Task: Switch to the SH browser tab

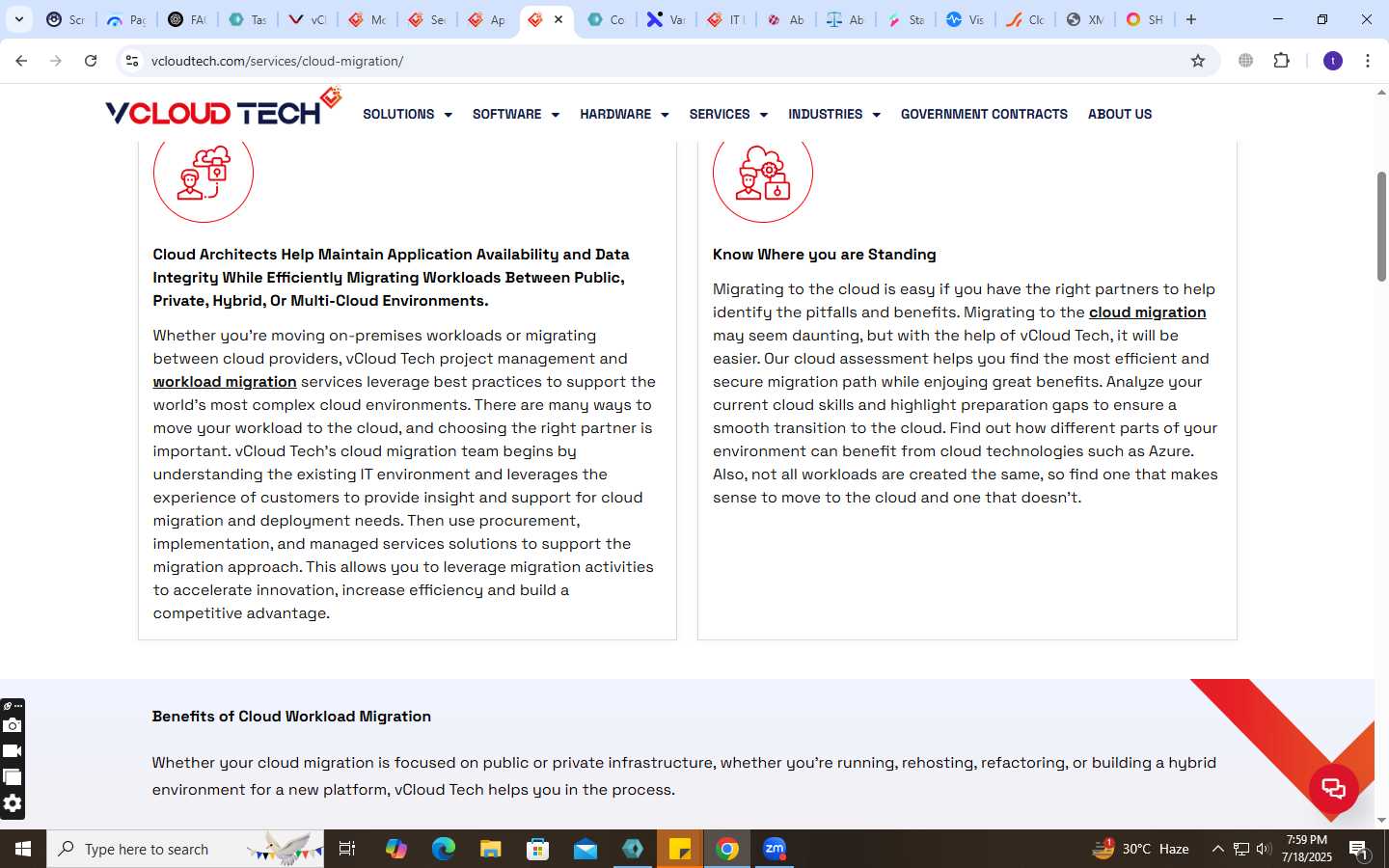Action: pos(1145,19)
